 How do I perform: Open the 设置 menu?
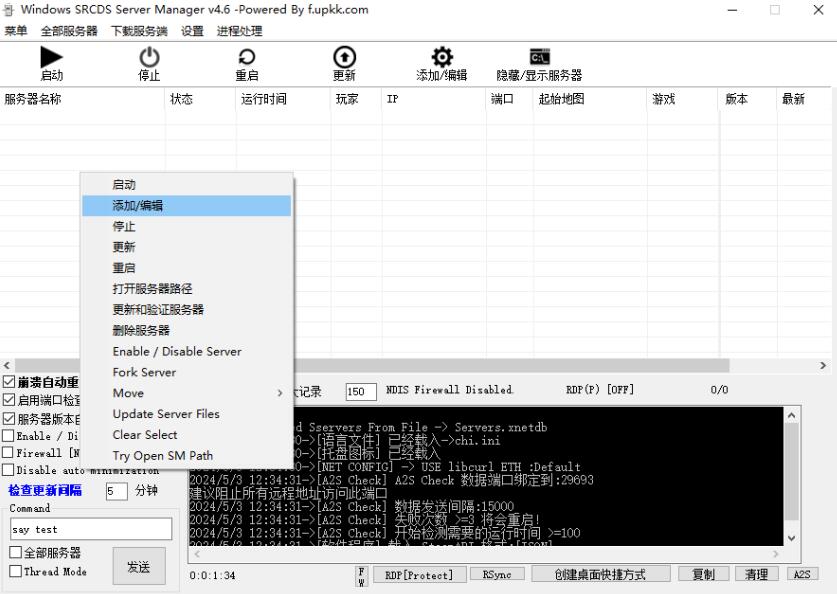192,31
